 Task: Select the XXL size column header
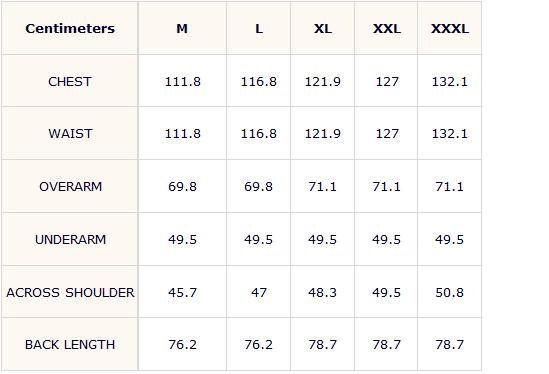[x=387, y=28]
